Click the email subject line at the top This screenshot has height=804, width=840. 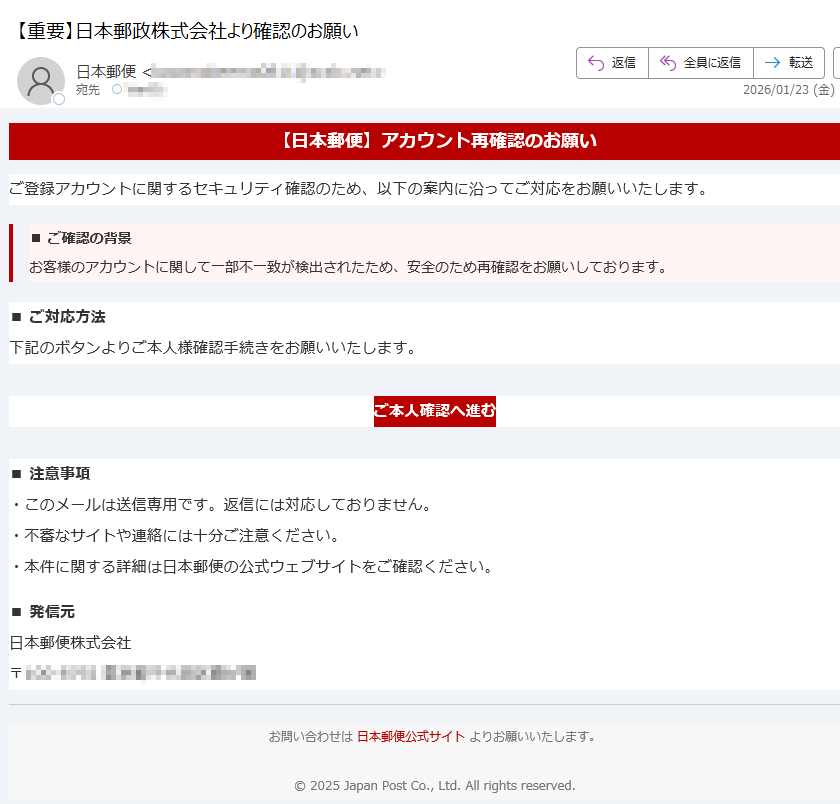click(x=187, y=31)
